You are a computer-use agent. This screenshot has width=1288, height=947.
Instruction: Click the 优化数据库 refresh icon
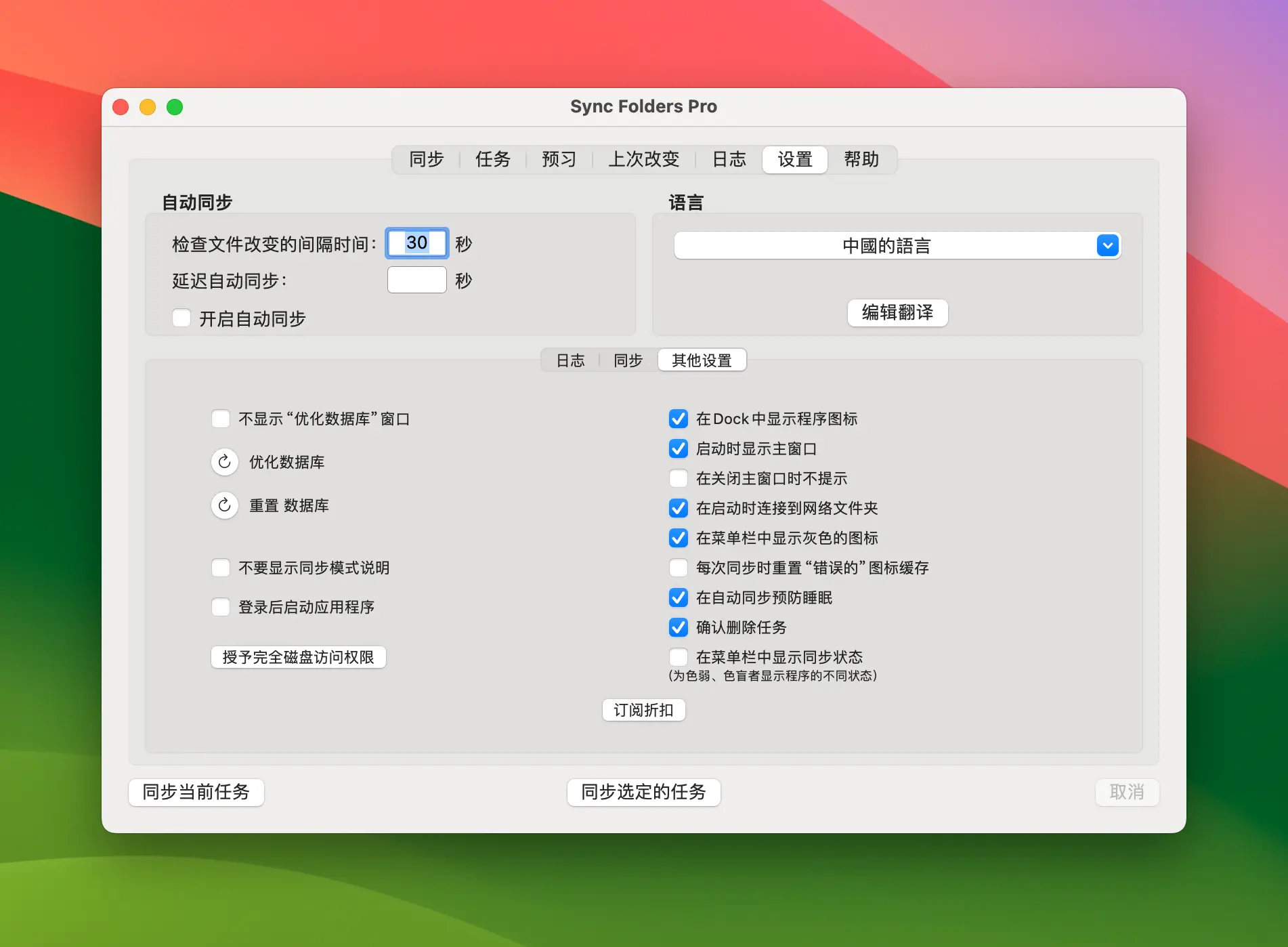click(224, 462)
